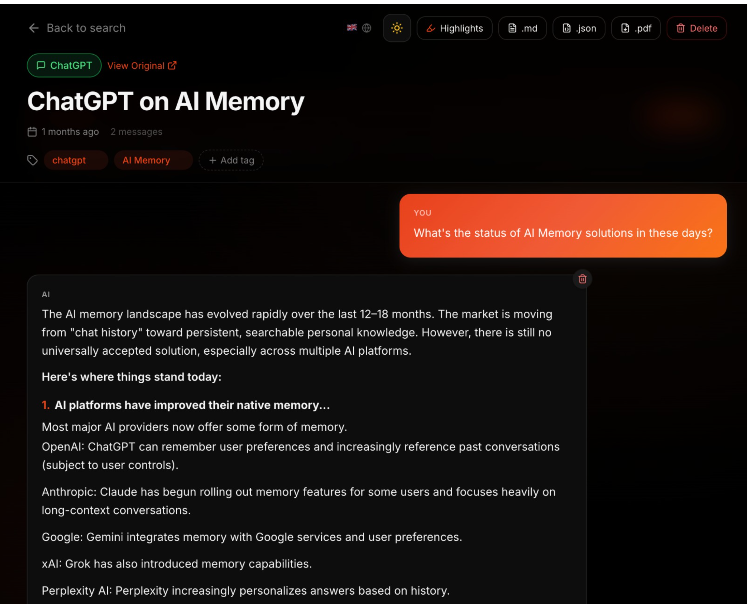Click the title ChatGPT on AI Memory
The image size is (749, 604).
click(166, 102)
